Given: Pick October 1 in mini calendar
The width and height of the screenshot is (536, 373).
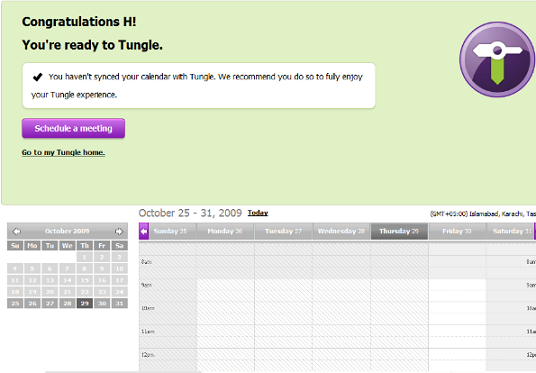Looking at the screenshot, I should [x=85, y=257].
